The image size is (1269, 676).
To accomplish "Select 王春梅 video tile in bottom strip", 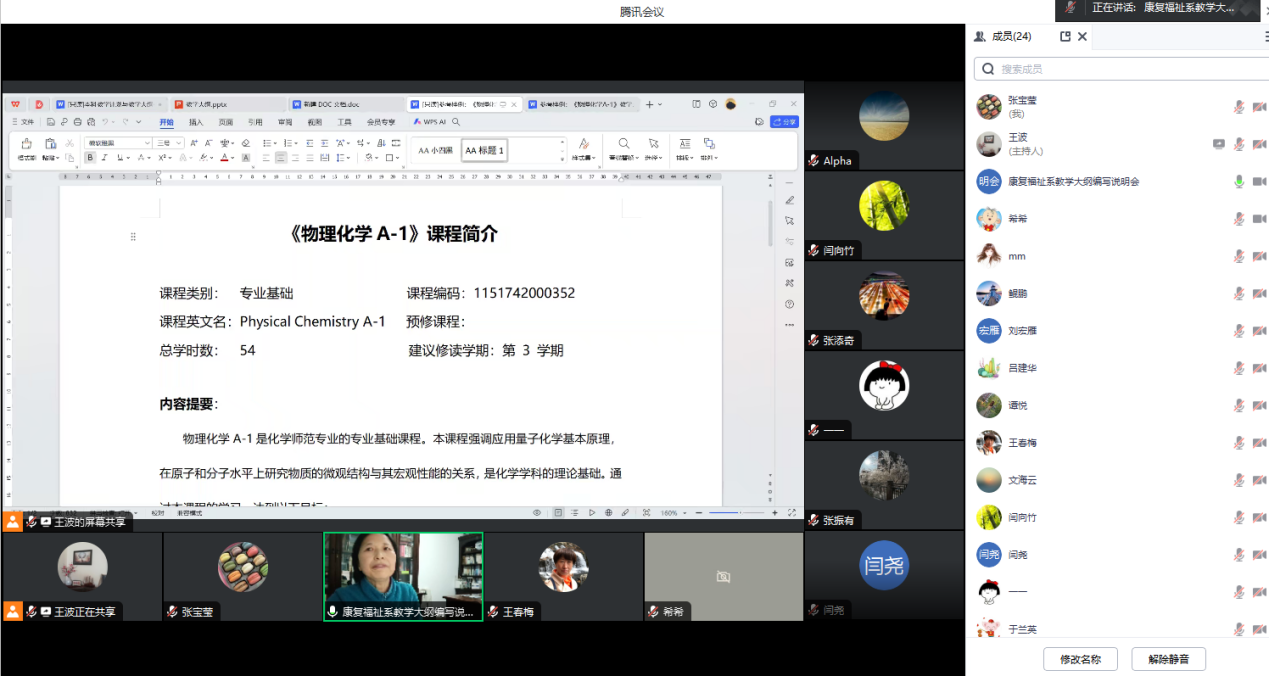I will [563, 576].
